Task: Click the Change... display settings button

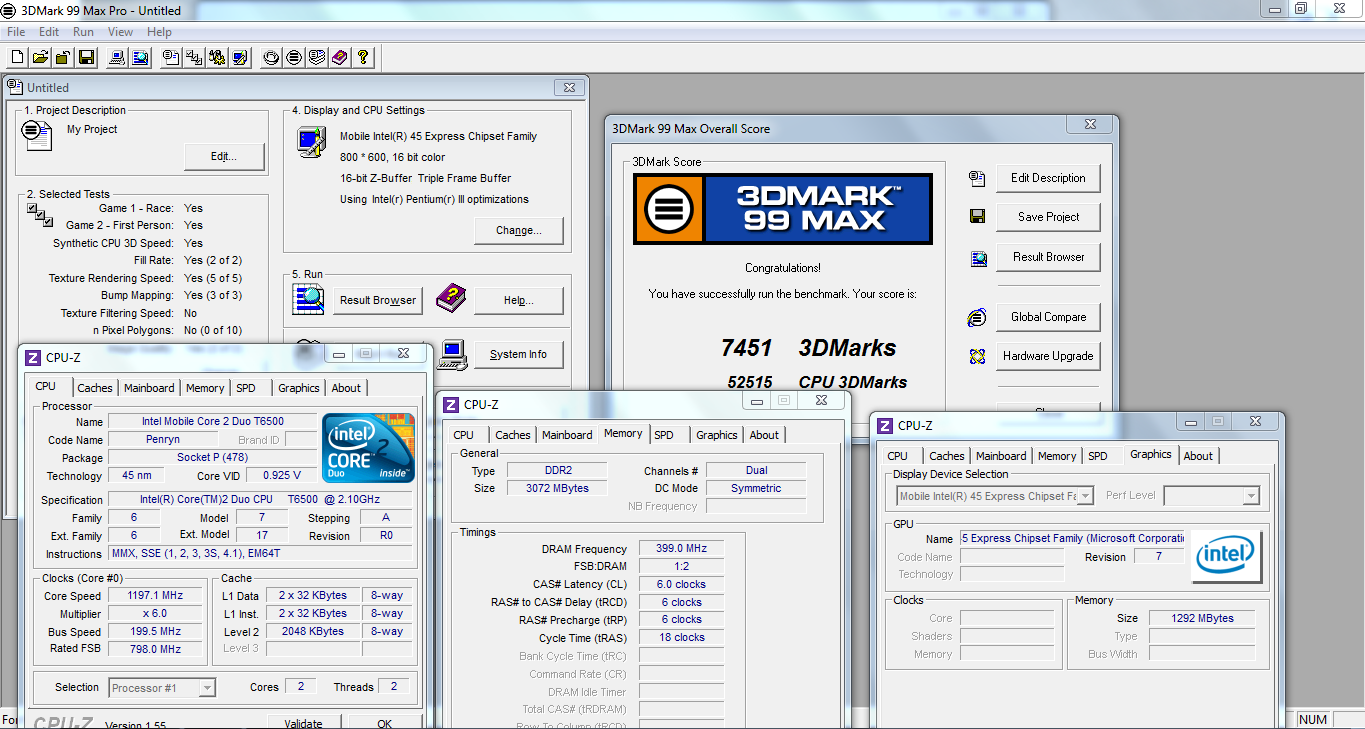Action: click(519, 231)
